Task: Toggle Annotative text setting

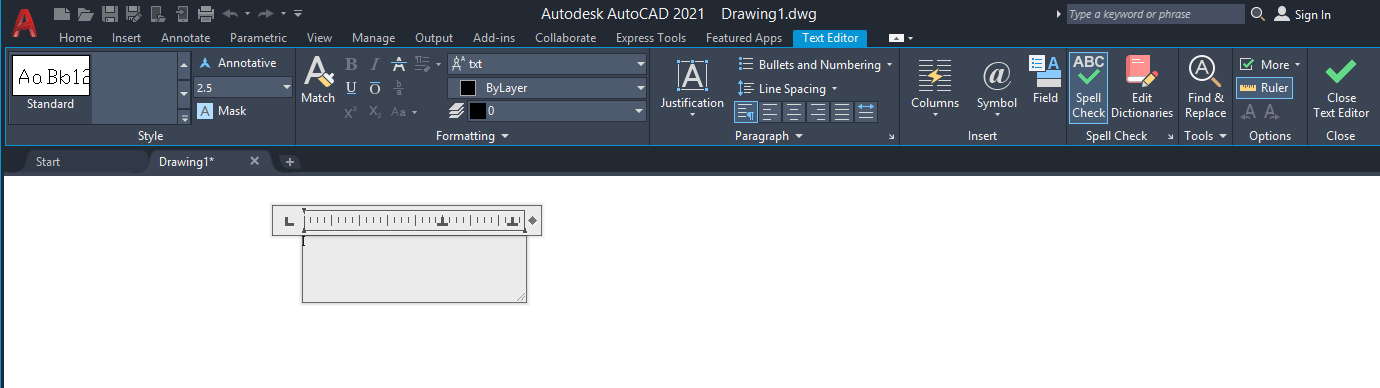Action: (x=236, y=63)
